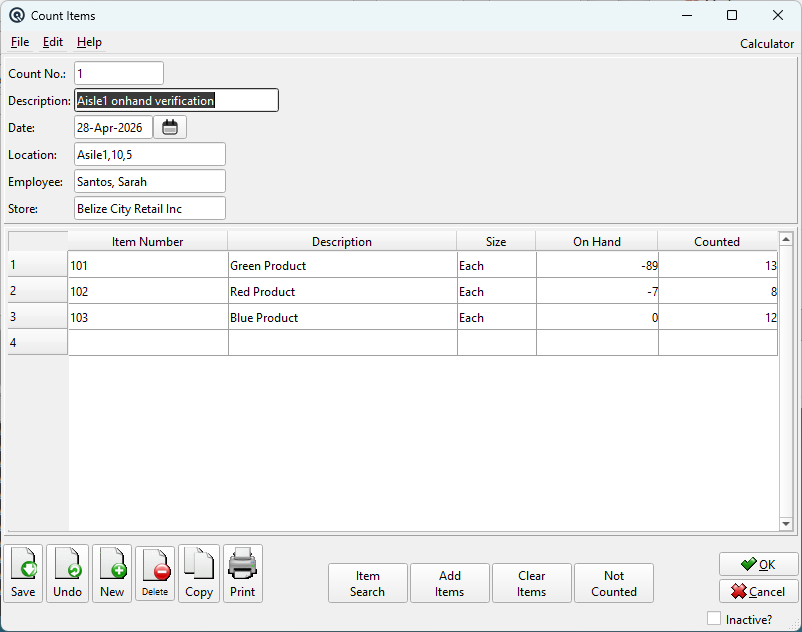Click On Hand value 0 for Blue Product
The width and height of the screenshot is (802, 632).
tap(597, 318)
